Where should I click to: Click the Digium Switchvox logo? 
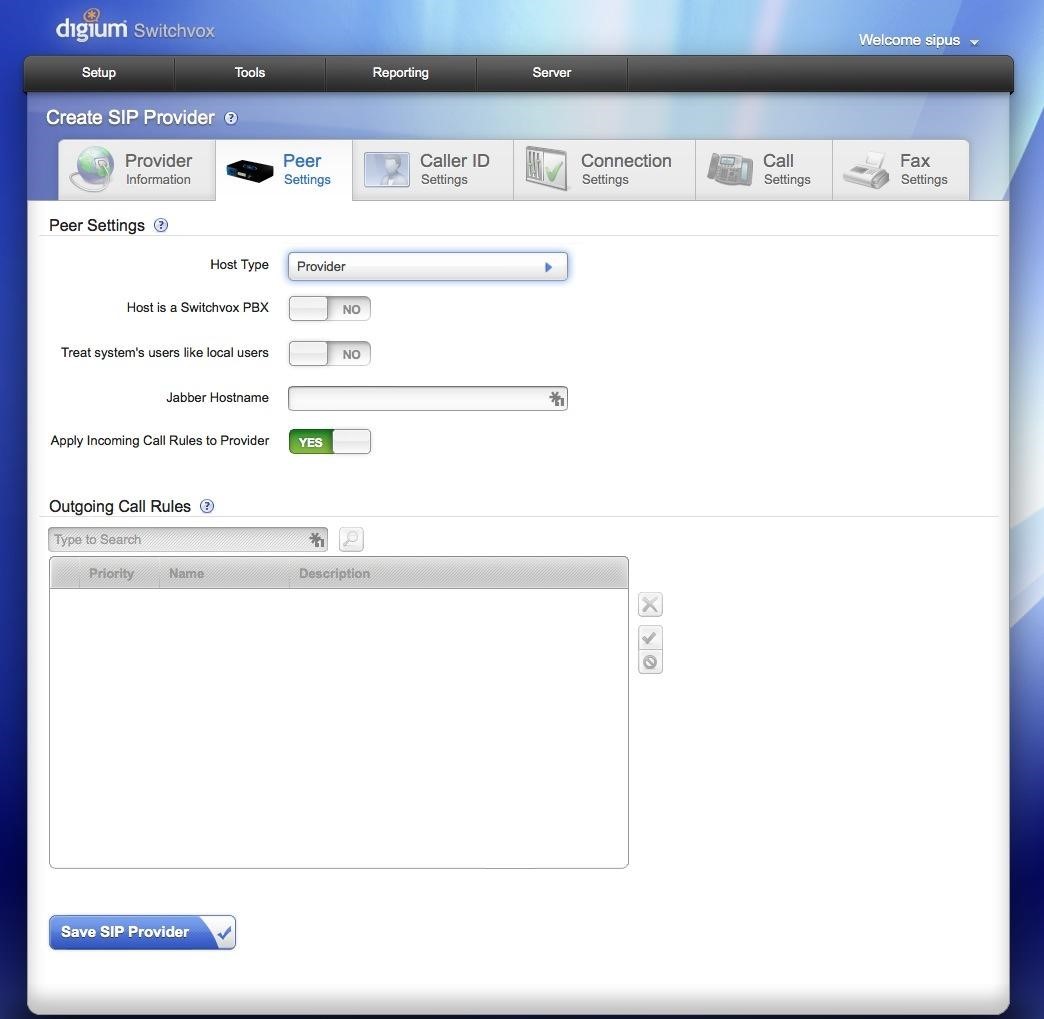click(135, 28)
